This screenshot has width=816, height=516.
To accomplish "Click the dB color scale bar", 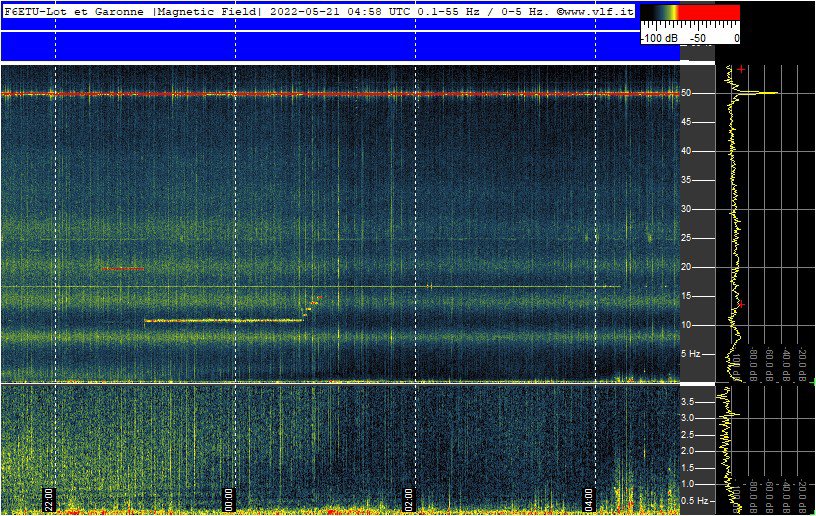I will click(690, 12).
